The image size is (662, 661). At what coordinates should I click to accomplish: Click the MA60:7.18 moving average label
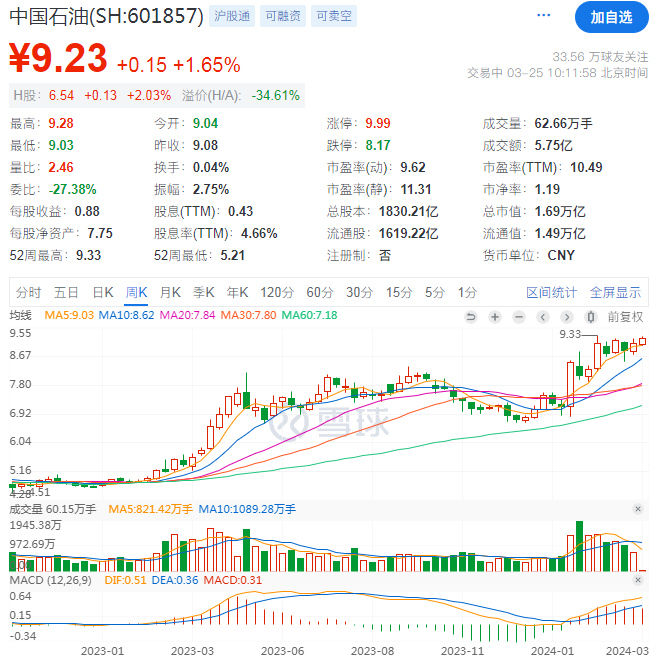[x=309, y=315]
